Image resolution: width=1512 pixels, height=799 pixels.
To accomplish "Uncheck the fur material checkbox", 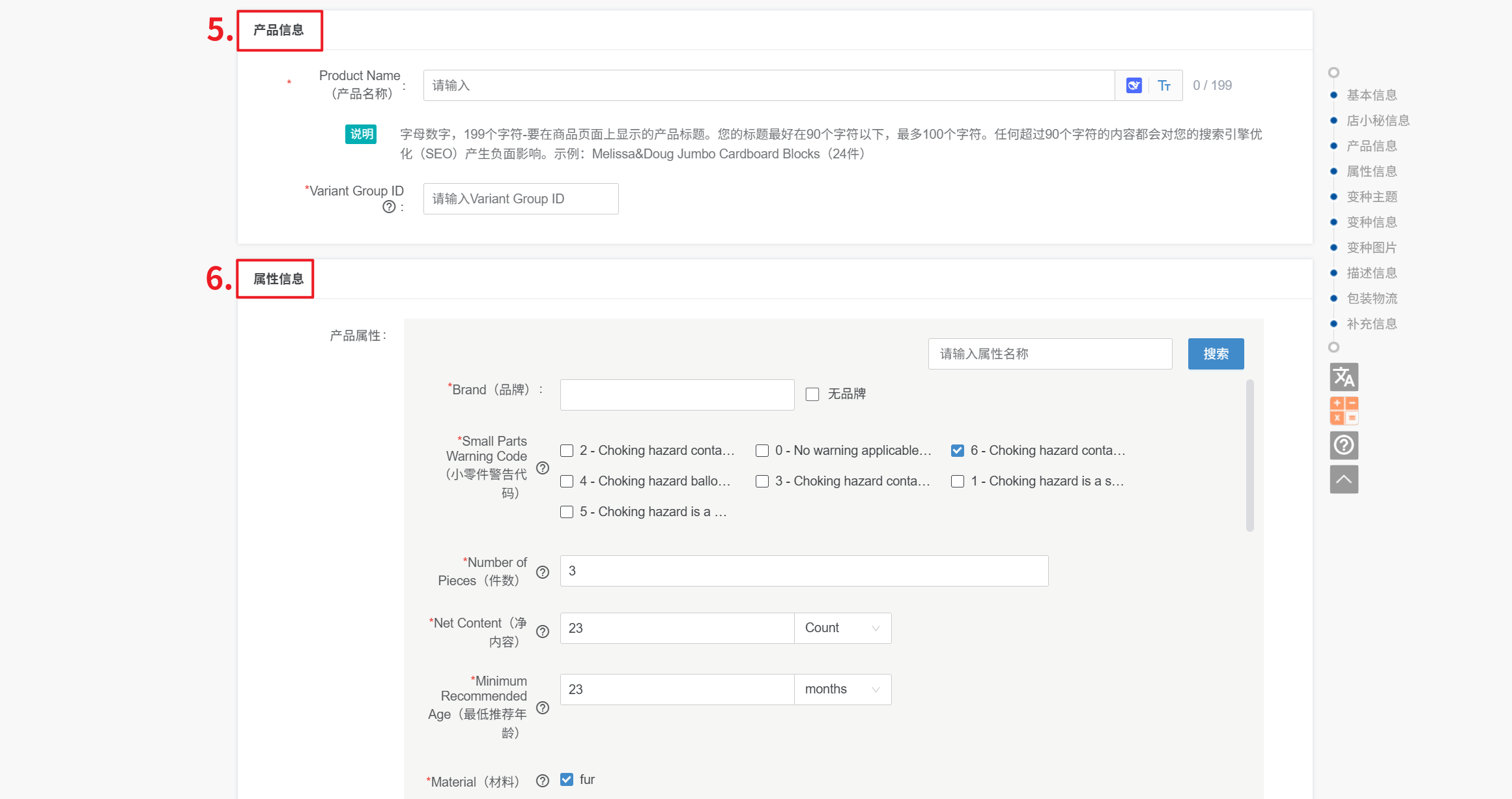I will [567, 779].
